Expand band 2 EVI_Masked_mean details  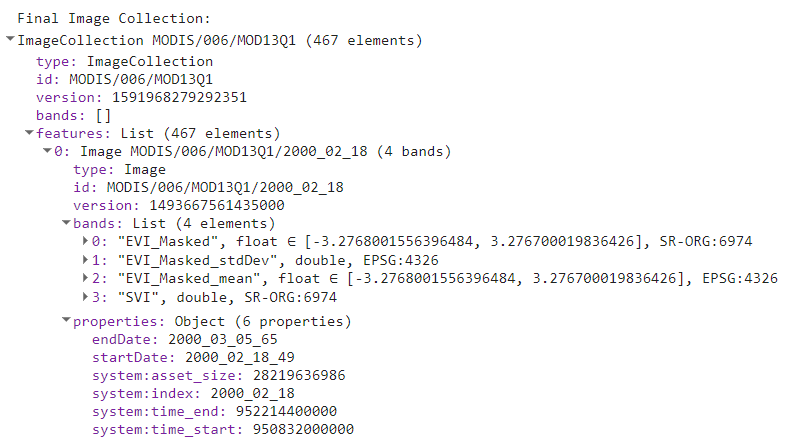pos(85,277)
